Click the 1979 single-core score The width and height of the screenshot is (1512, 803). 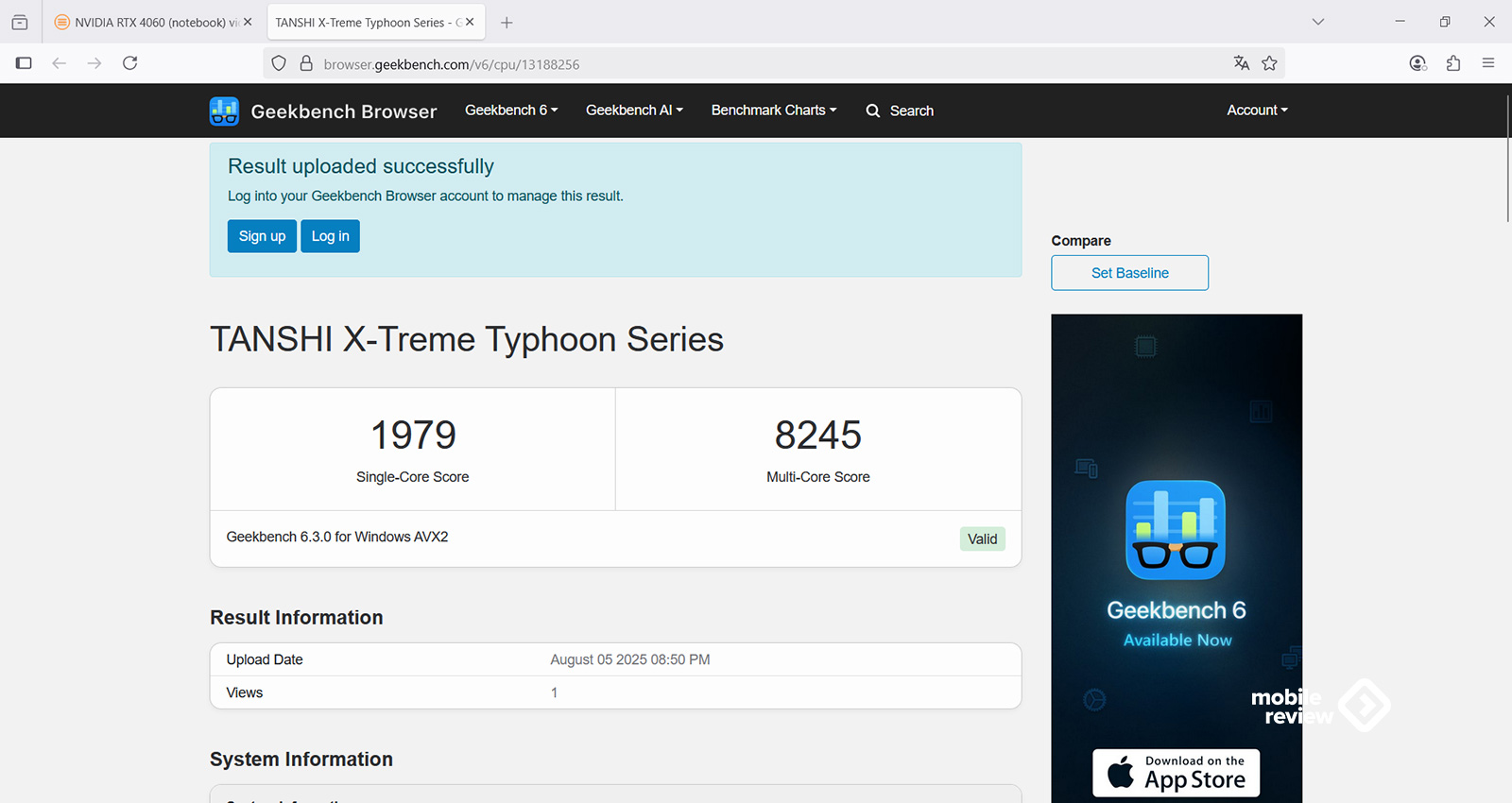[x=413, y=436]
